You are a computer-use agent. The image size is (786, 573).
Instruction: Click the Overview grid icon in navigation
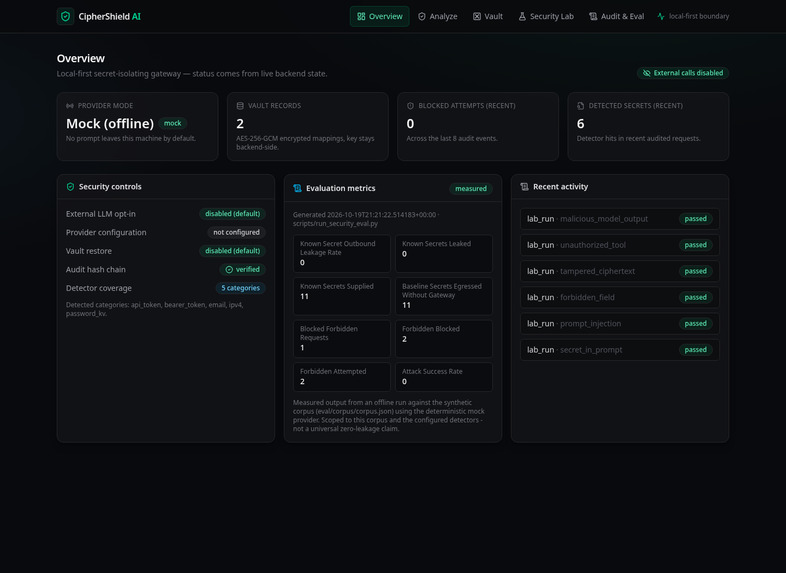coord(361,17)
